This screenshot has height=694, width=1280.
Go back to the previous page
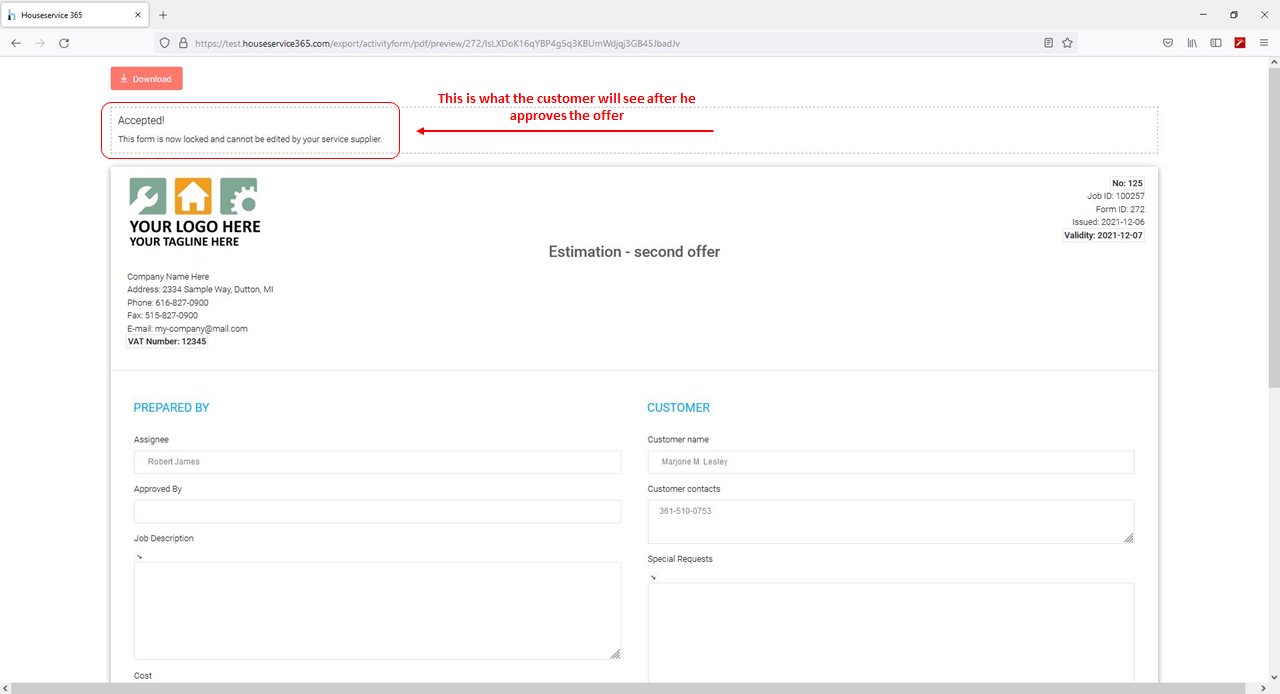point(16,43)
